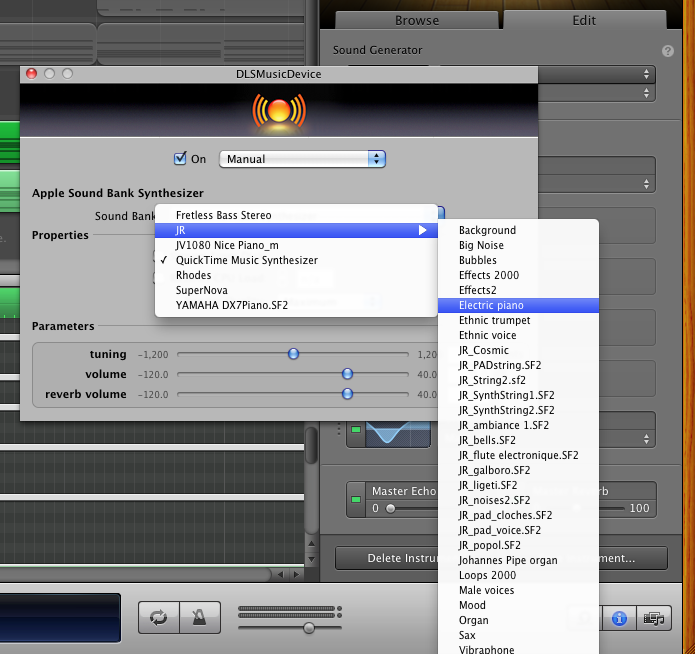
Task: Select the Rhodes sound bank
Action: 296,275
